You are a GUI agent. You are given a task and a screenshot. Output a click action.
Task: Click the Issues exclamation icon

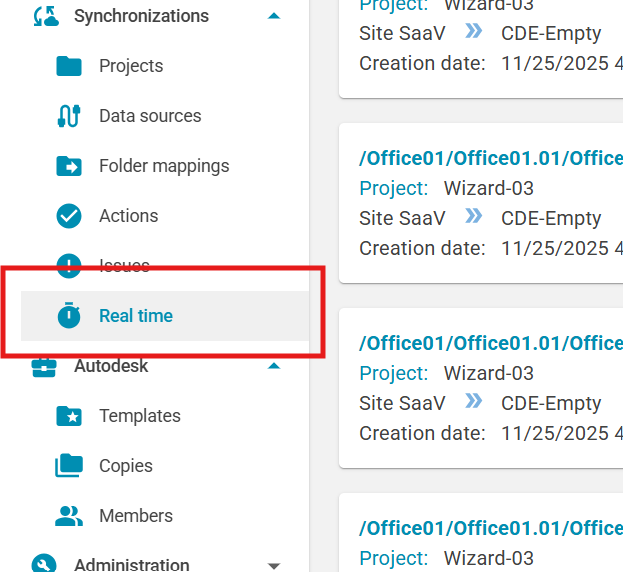(x=69, y=266)
